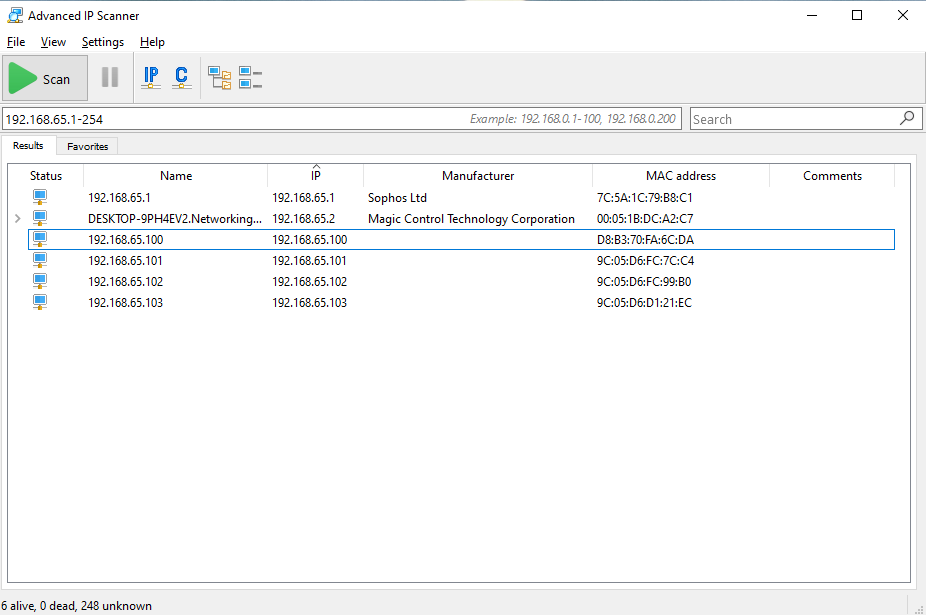Click IP cell 192.168.65.2
Viewport: 926px width, 615px height.
[304, 219]
